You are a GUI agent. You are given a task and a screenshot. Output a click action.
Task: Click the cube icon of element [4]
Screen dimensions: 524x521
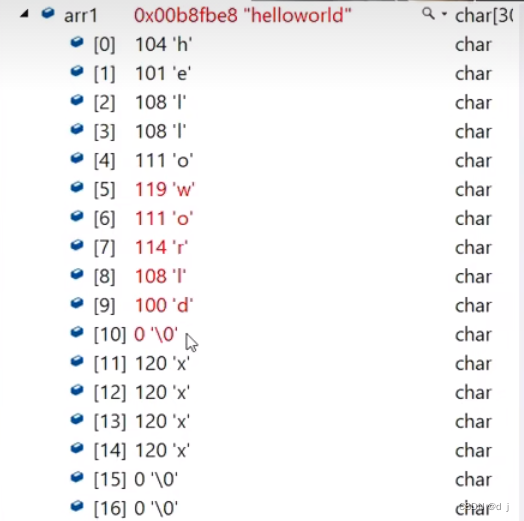[77, 158]
